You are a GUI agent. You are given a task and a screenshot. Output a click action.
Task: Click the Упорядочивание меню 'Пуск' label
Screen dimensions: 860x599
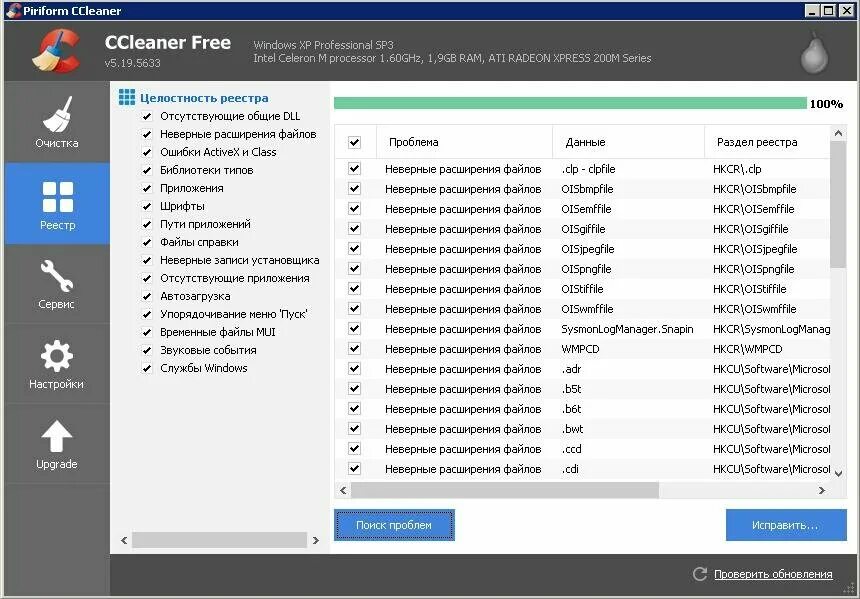[x=233, y=314]
